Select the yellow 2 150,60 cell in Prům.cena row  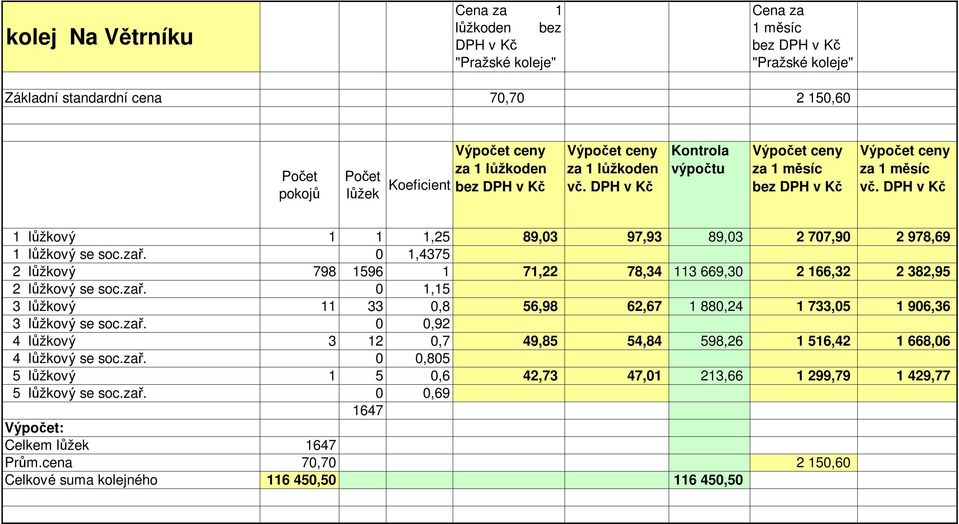click(x=804, y=462)
